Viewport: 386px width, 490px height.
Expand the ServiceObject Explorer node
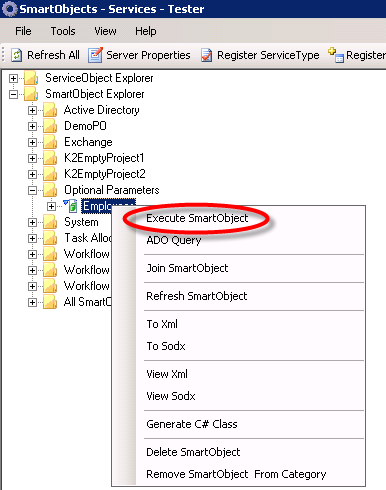(x=13, y=78)
